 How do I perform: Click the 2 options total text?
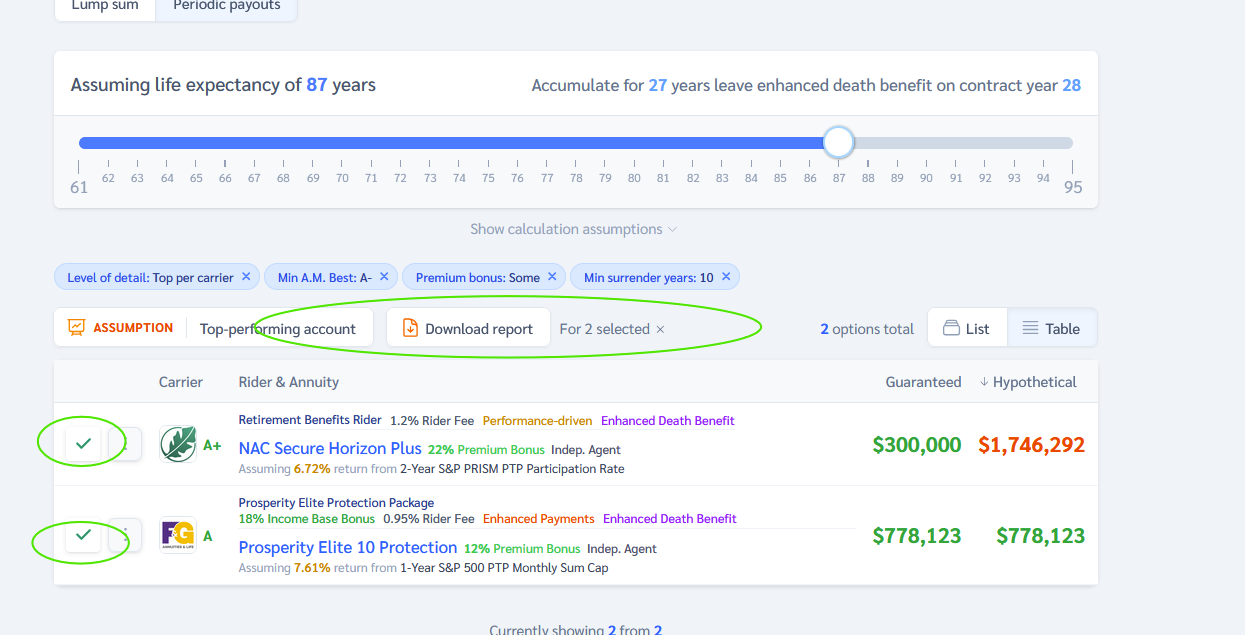(x=867, y=329)
